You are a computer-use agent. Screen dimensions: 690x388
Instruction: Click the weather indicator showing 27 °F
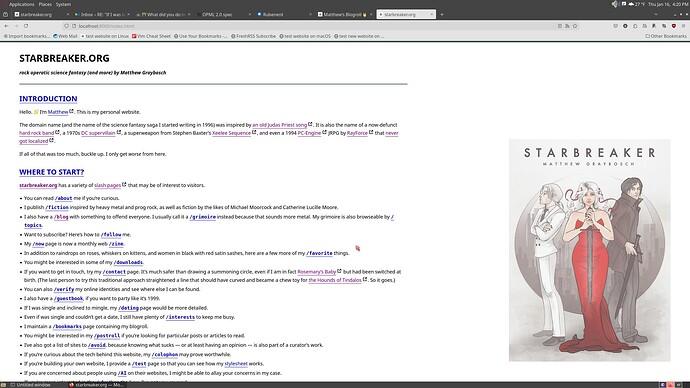pos(637,4)
